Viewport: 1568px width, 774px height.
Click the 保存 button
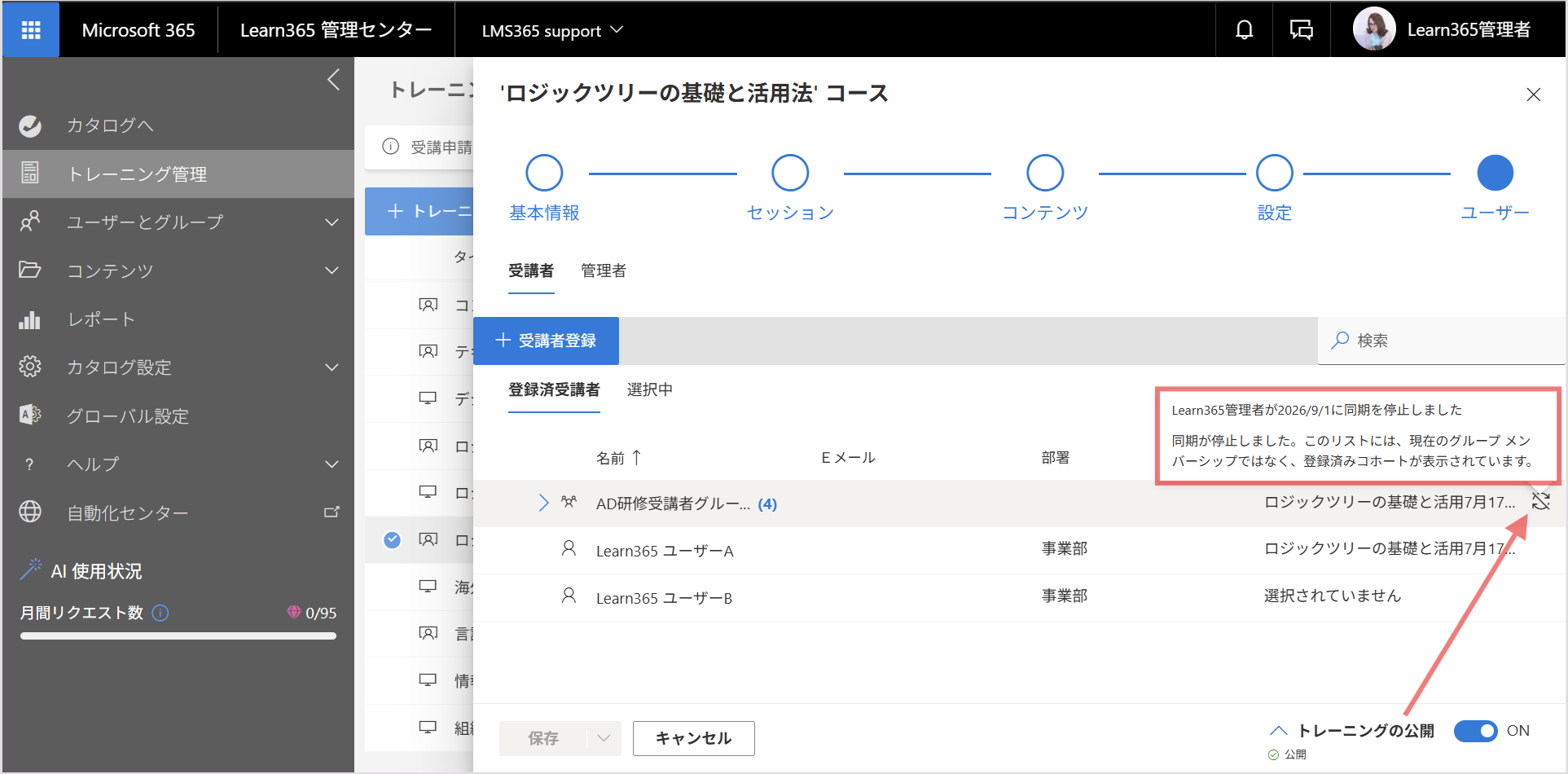point(543,738)
